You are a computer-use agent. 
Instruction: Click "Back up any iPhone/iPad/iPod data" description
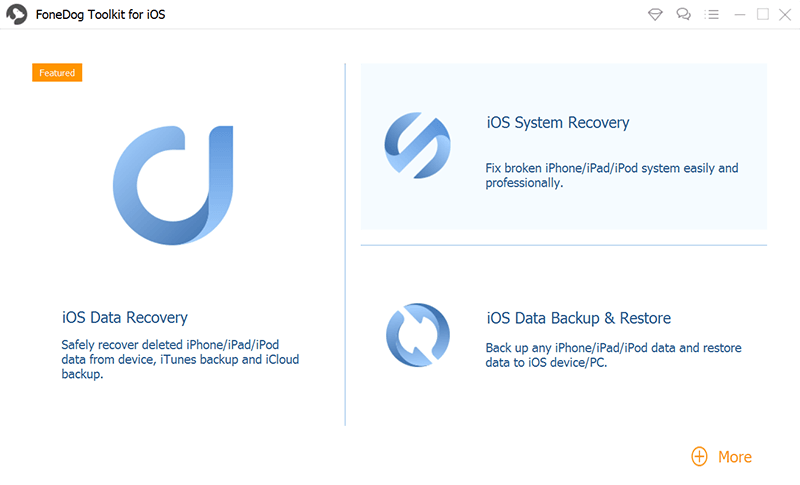point(613,355)
